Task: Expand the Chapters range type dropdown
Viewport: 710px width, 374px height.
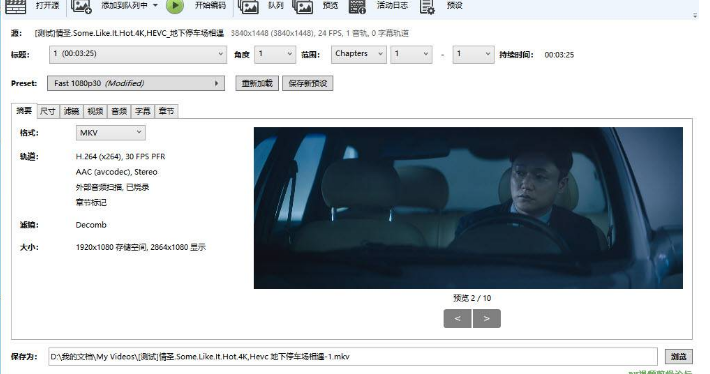Action: coord(358,54)
